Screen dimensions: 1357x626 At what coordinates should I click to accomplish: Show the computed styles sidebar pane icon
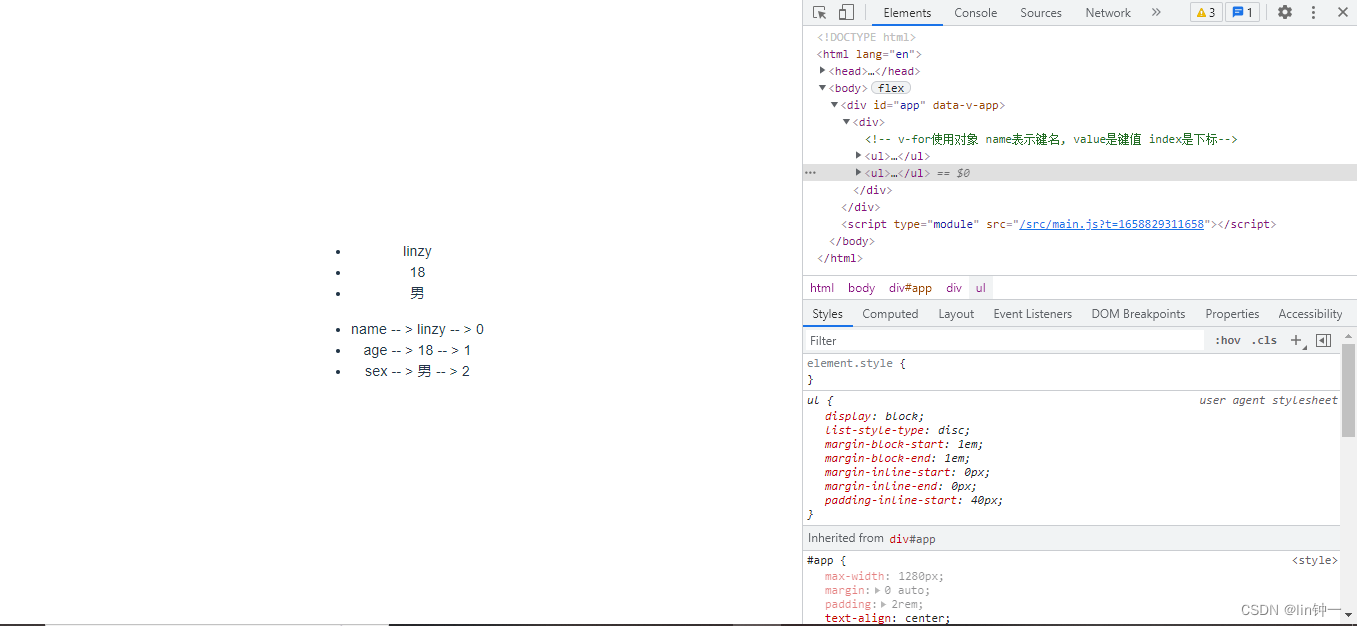[x=1323, y=341]
